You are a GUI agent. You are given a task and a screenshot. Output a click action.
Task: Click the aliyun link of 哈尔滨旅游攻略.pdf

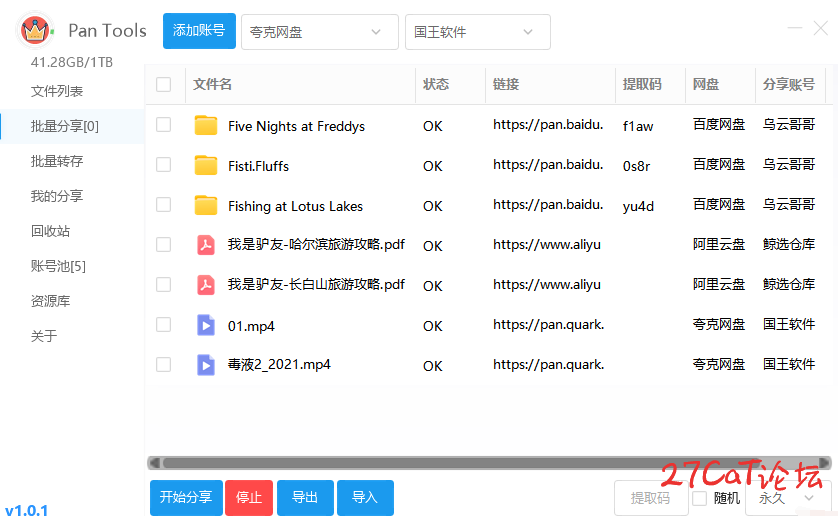547,245
